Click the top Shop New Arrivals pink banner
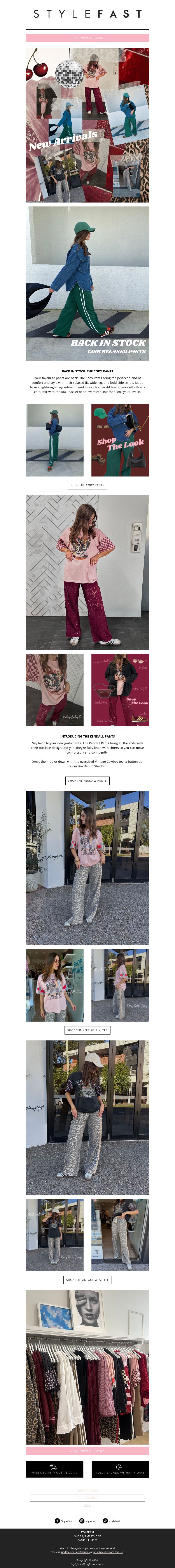175x1568 pixels. coord(87,38)
